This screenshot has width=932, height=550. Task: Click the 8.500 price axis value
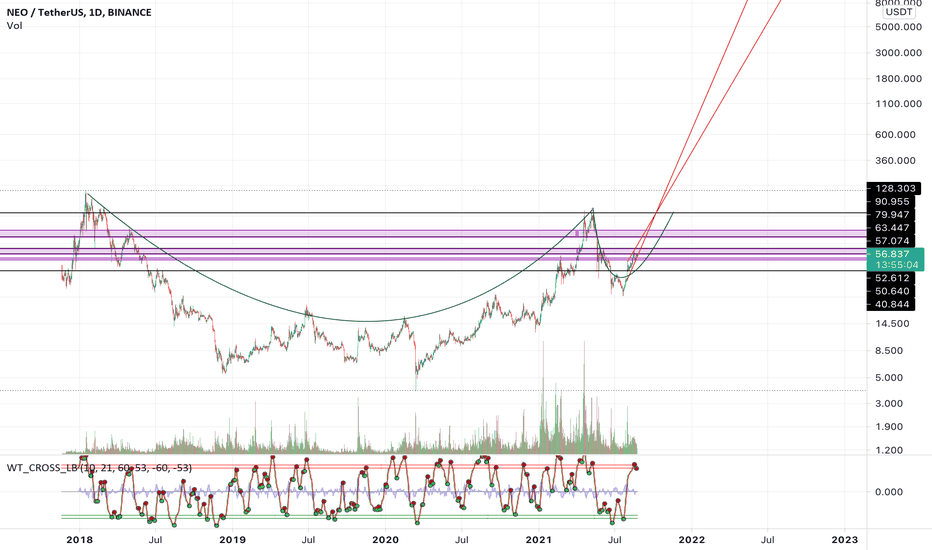coord(889,351)
